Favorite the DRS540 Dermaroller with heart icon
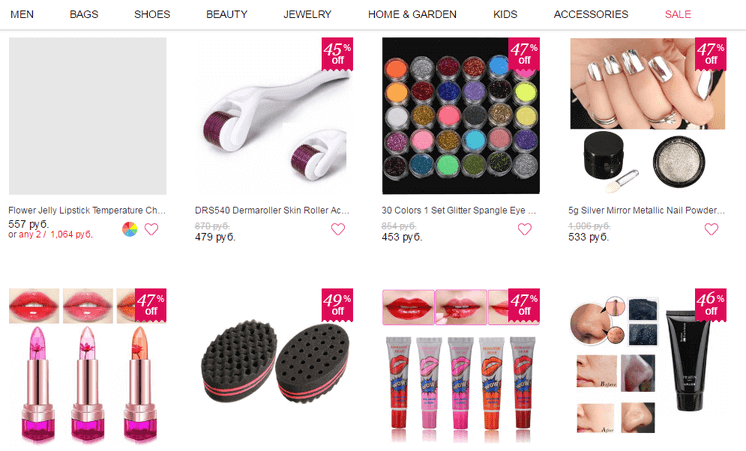746x451 pixels. coord(338,229)
